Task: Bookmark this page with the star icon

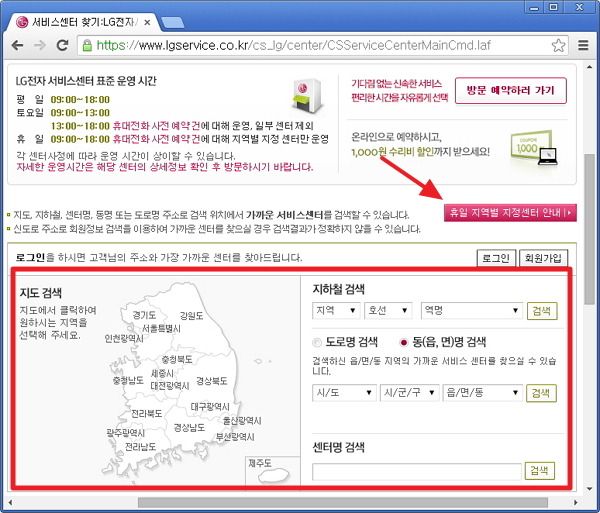Action: [x=558, y=46]
